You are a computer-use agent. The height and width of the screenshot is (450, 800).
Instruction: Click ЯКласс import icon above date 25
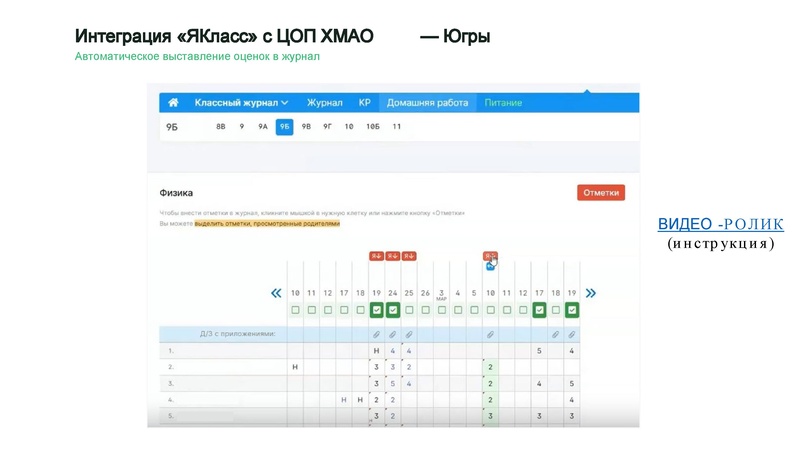coord(409,256)
